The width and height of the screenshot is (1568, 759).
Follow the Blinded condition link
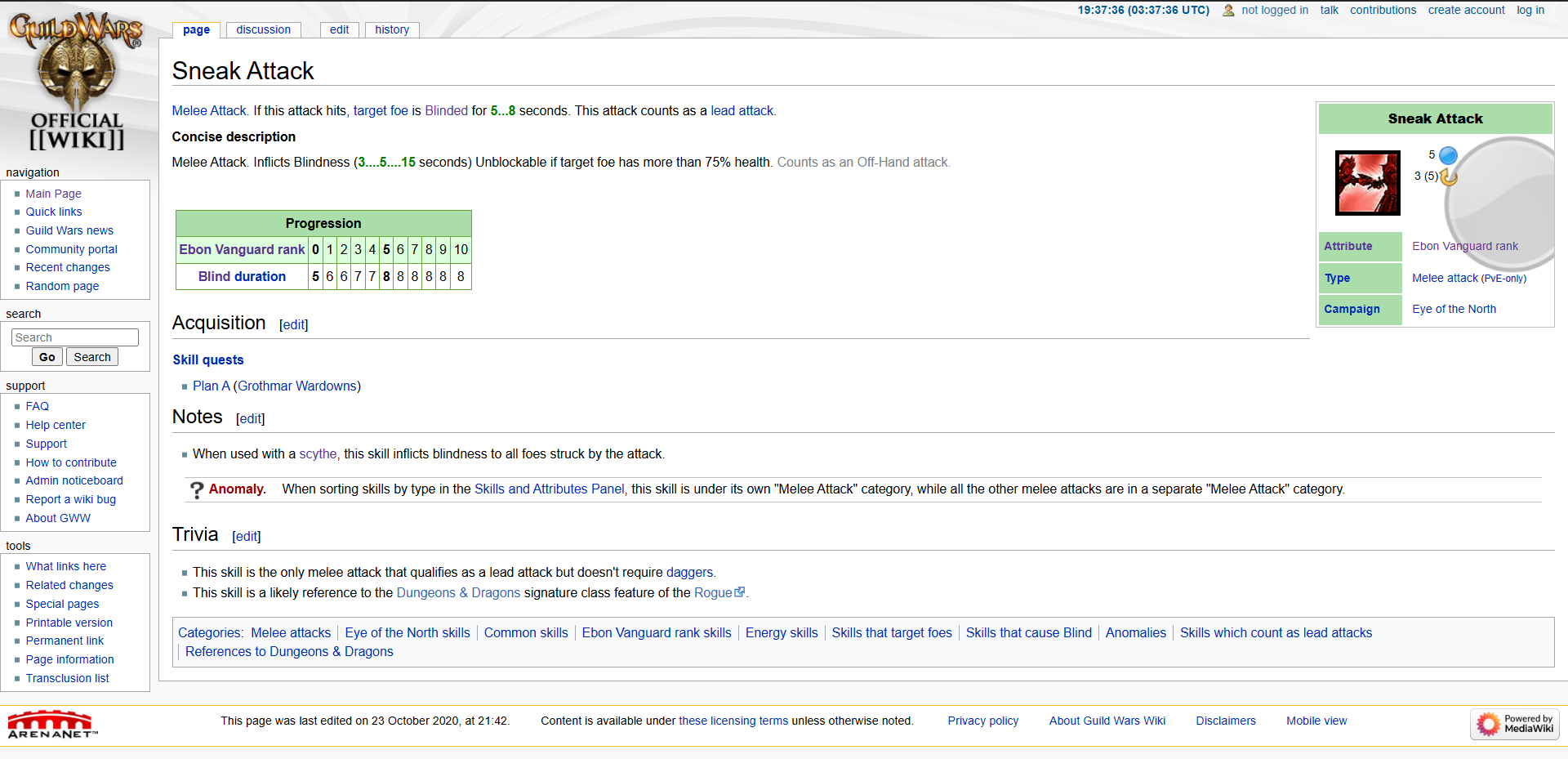(446, 110)
